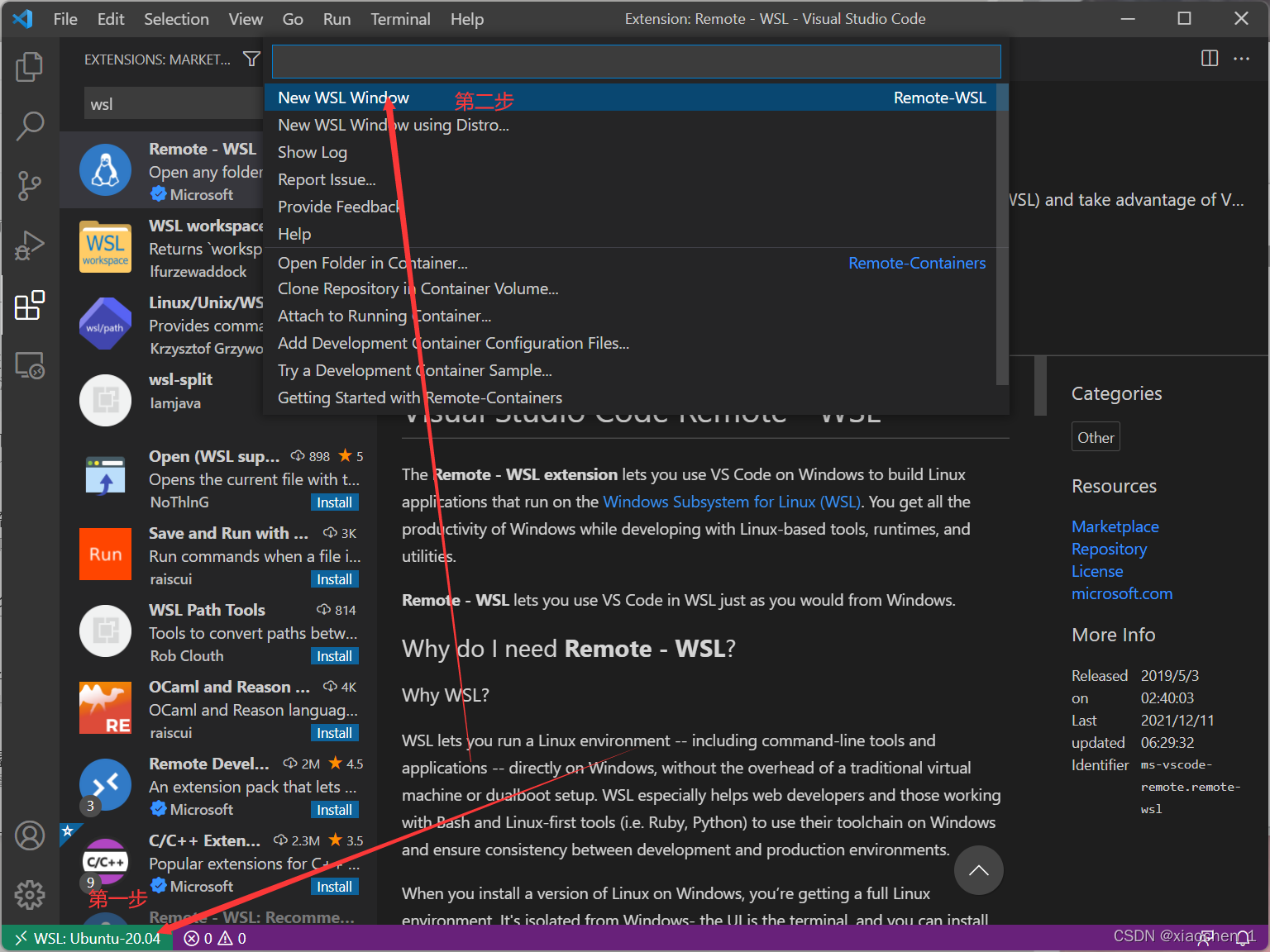
Task: Open the File menu
Action: pos(65,19)
